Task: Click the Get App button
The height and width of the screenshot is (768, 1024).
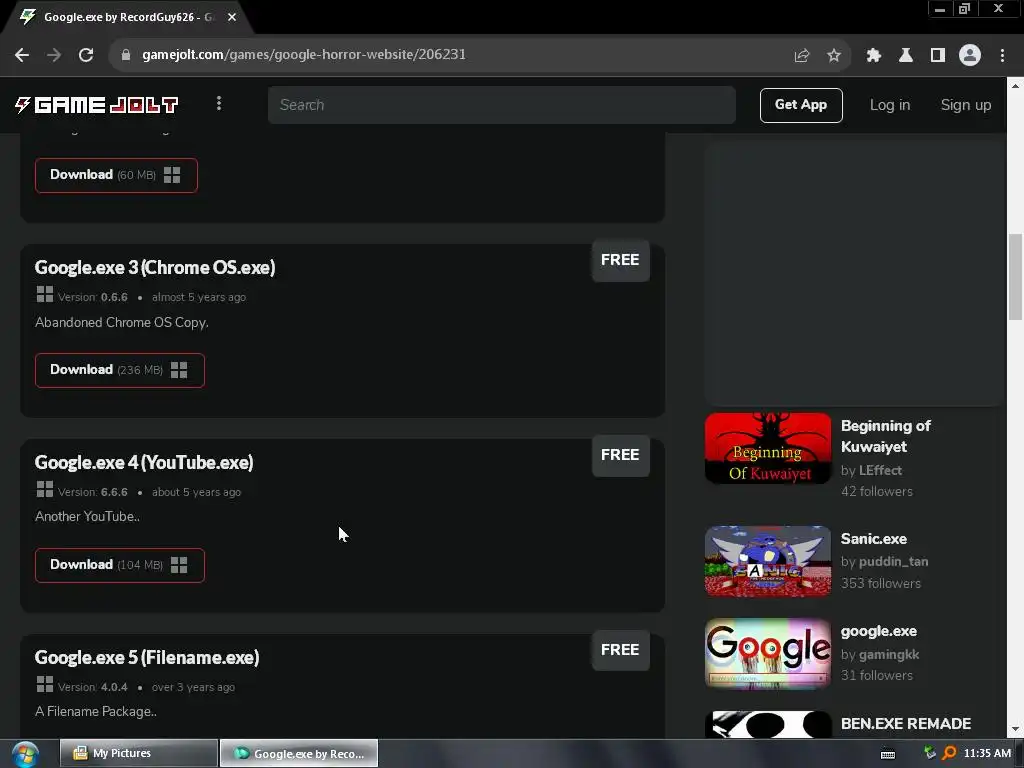Action: tap(801, 105)
